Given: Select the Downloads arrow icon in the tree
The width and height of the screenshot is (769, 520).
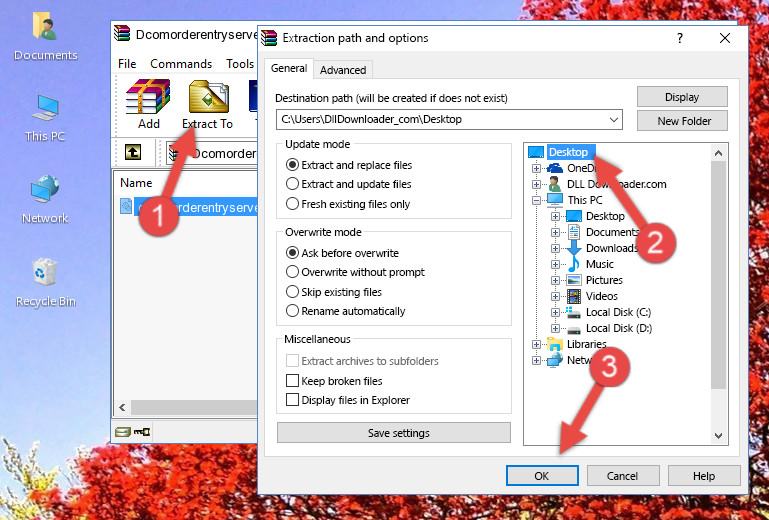Looking at the screenshot, I should pyautogui.click(x=574, y=248).
